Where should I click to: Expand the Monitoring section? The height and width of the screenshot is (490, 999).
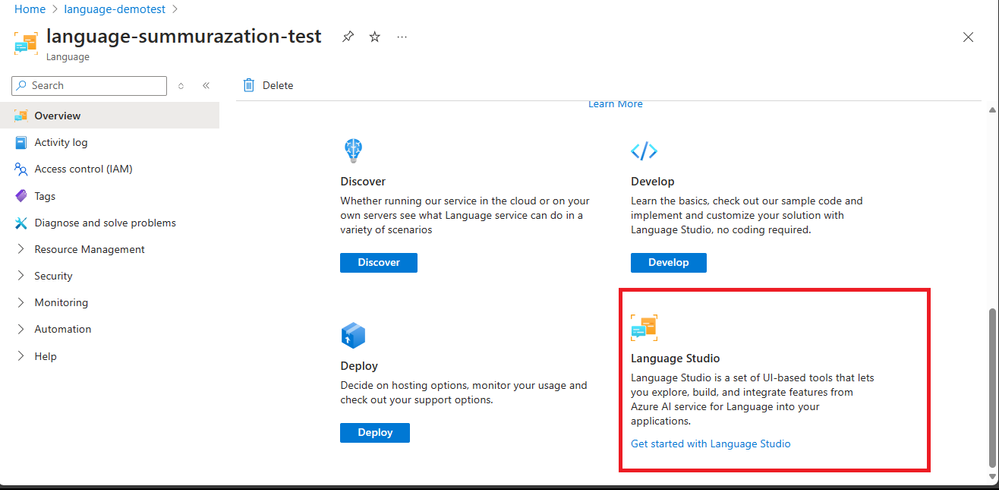coord(21,302)
